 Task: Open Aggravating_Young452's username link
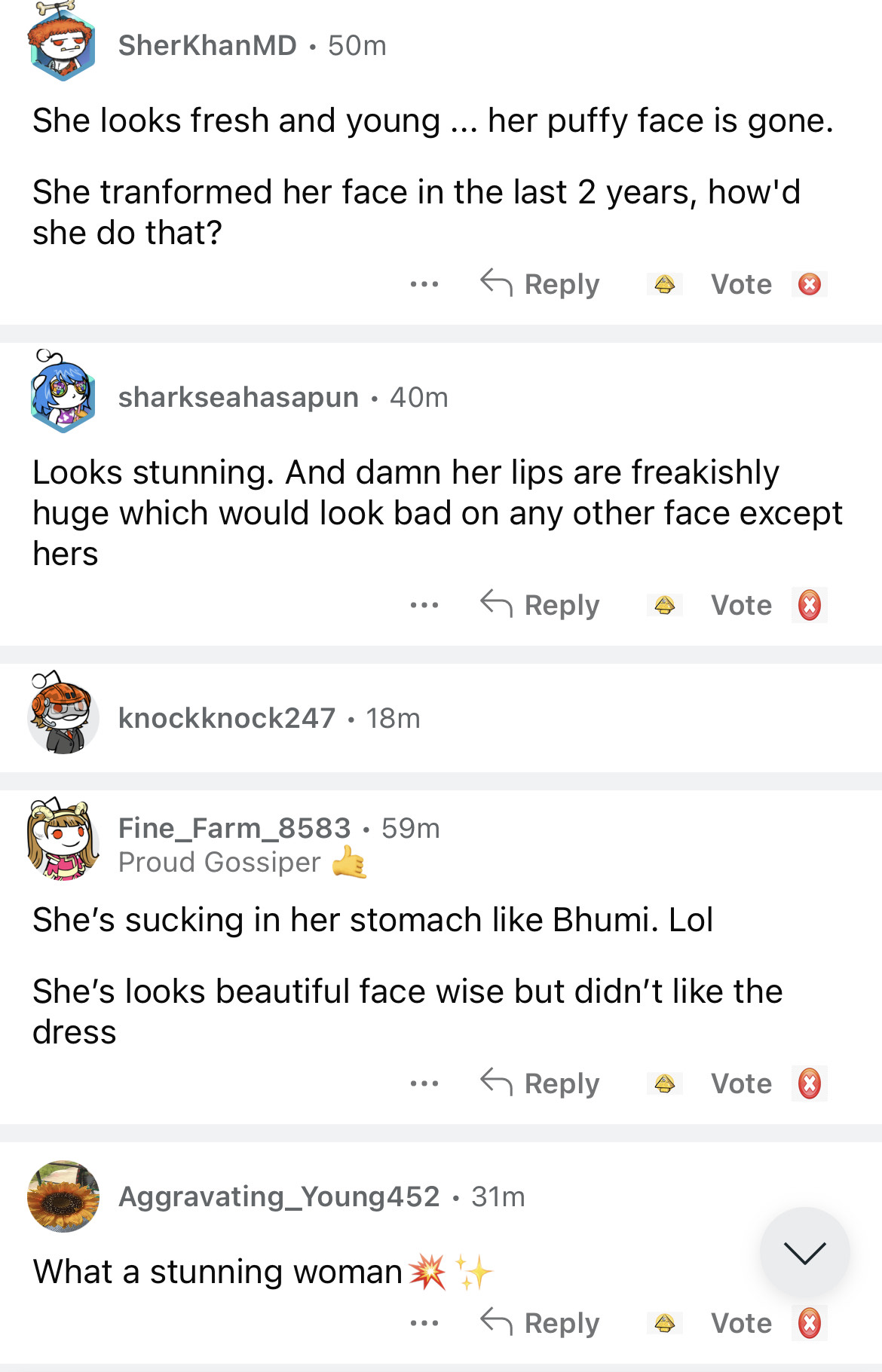point(279,1196)
